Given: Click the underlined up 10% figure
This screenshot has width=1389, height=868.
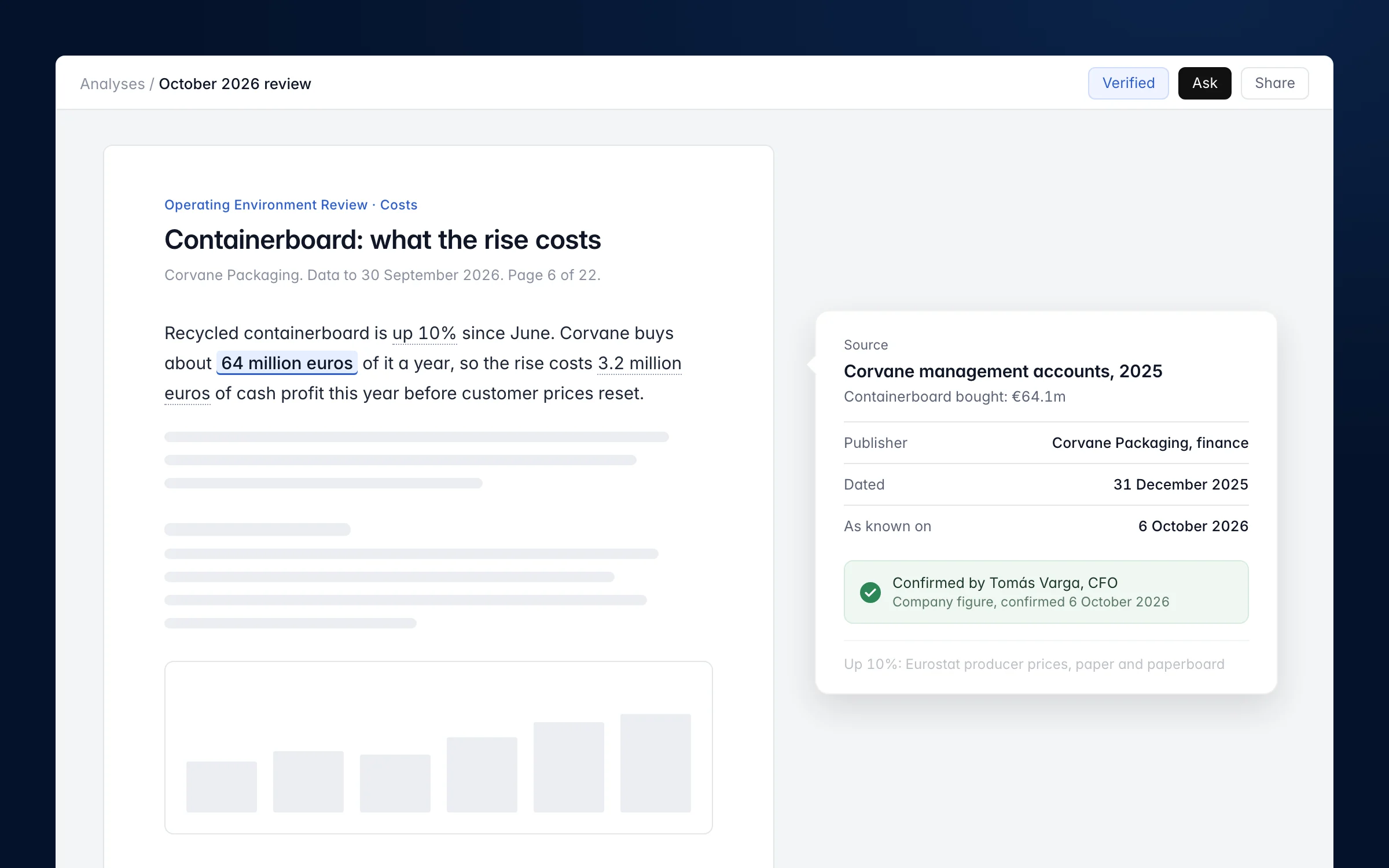Looking at the screenshot, I should [424, 333].
